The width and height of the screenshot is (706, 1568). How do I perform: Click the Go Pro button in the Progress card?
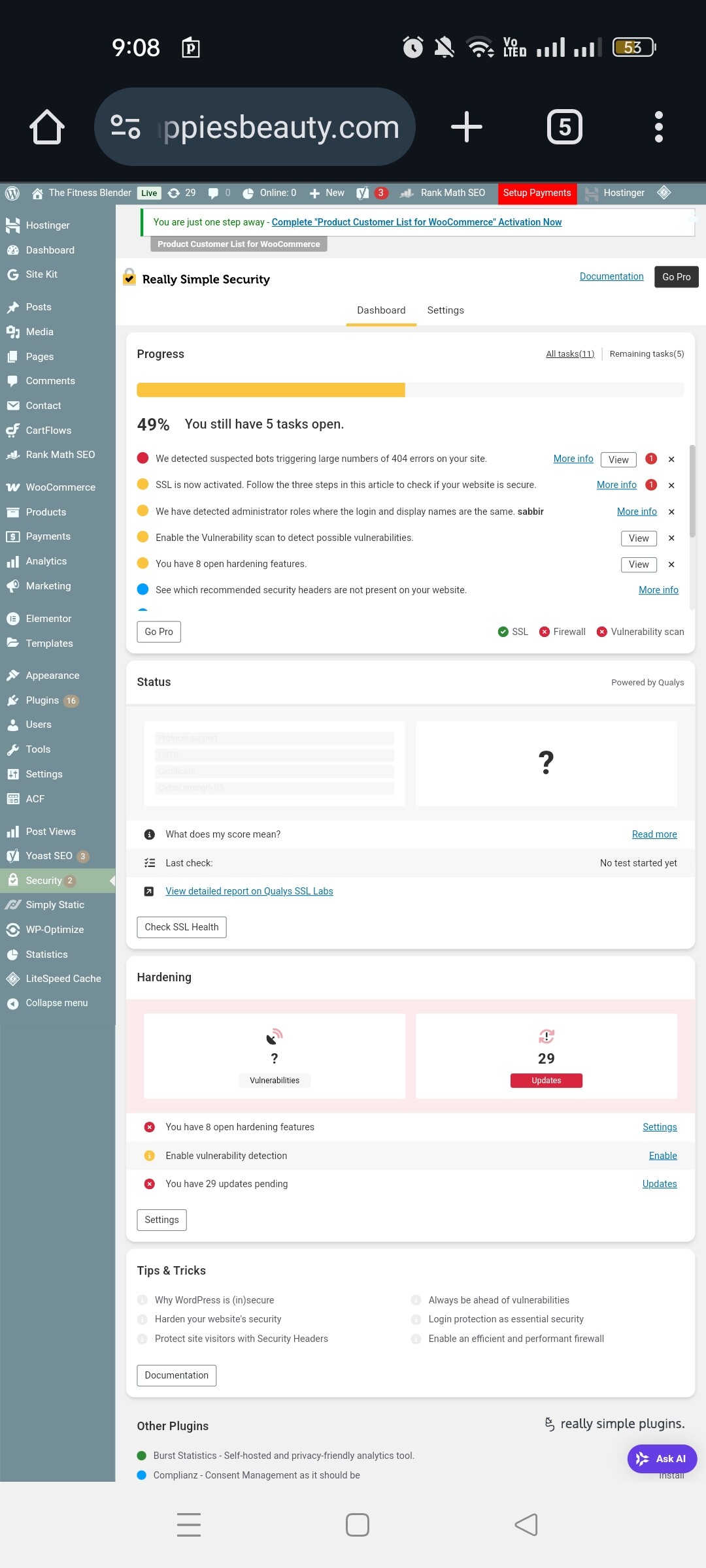(x=159, y=632)
